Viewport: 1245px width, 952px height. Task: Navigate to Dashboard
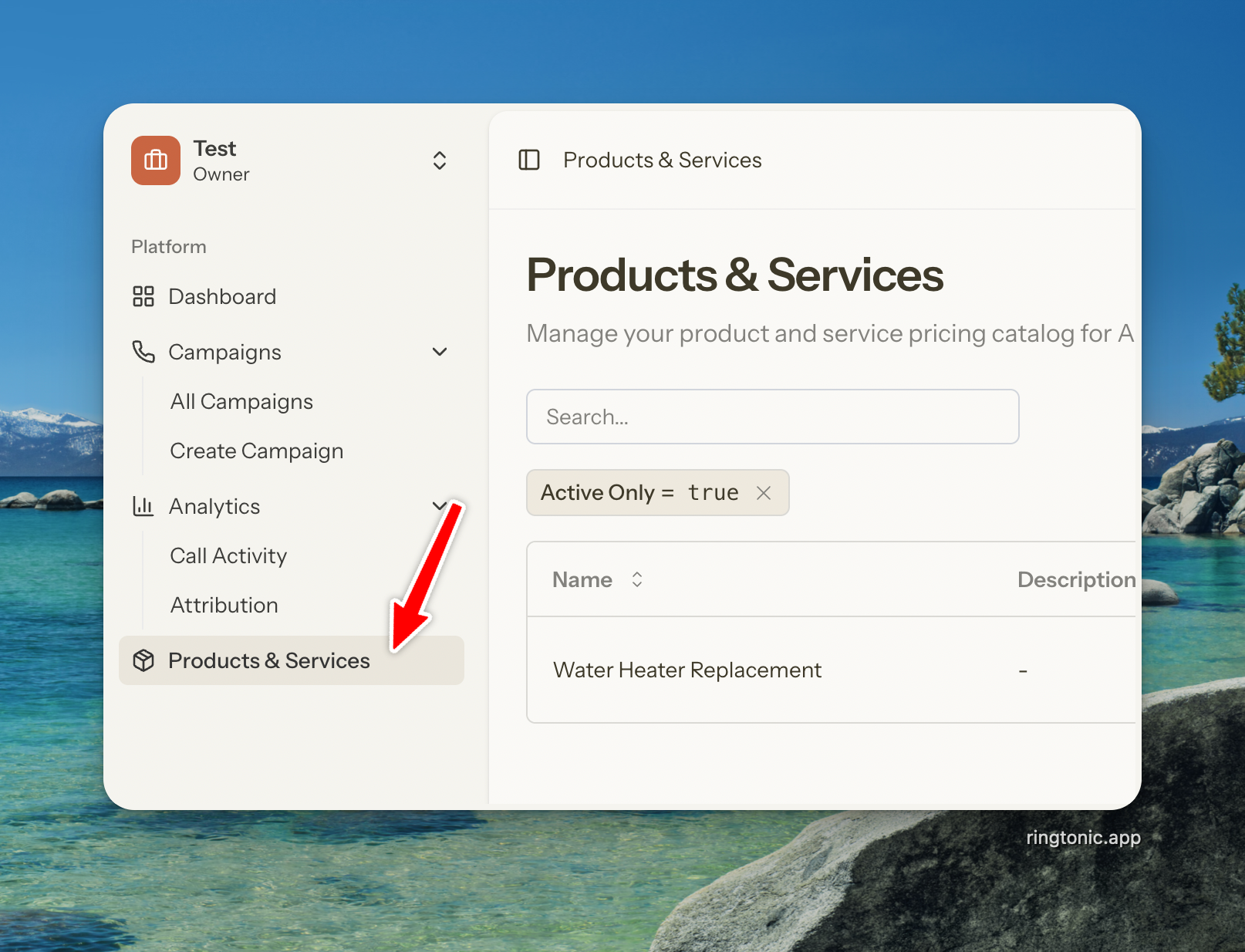point(222,296)
